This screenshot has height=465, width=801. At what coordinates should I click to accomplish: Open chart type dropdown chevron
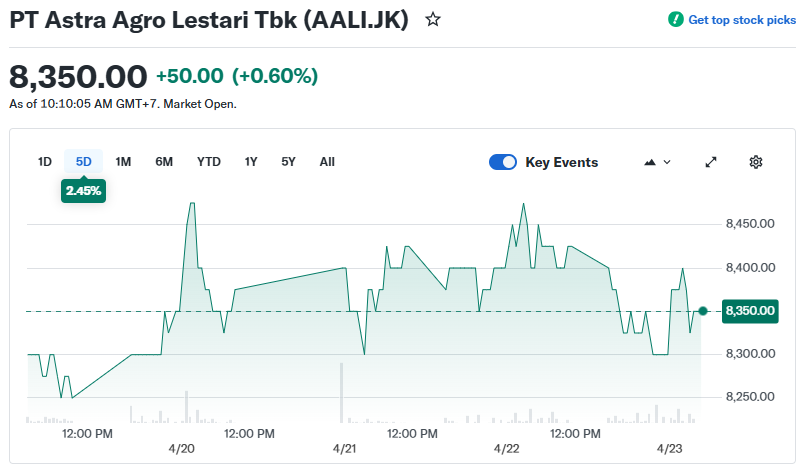(x=667, y=162)
